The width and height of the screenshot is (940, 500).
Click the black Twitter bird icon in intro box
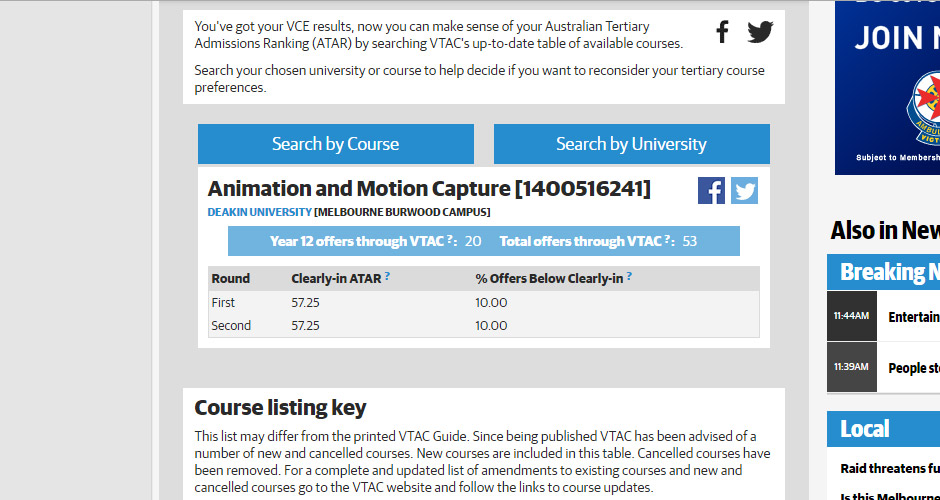click(760, 32)
